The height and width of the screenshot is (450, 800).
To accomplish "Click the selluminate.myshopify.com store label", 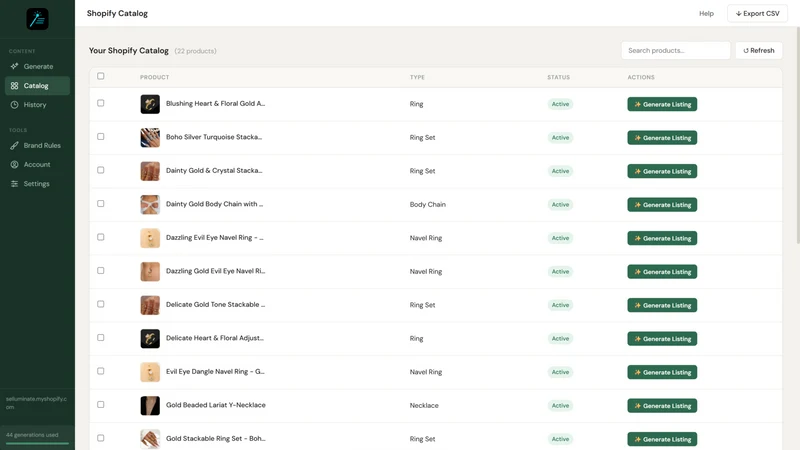I will click(36, 403).
